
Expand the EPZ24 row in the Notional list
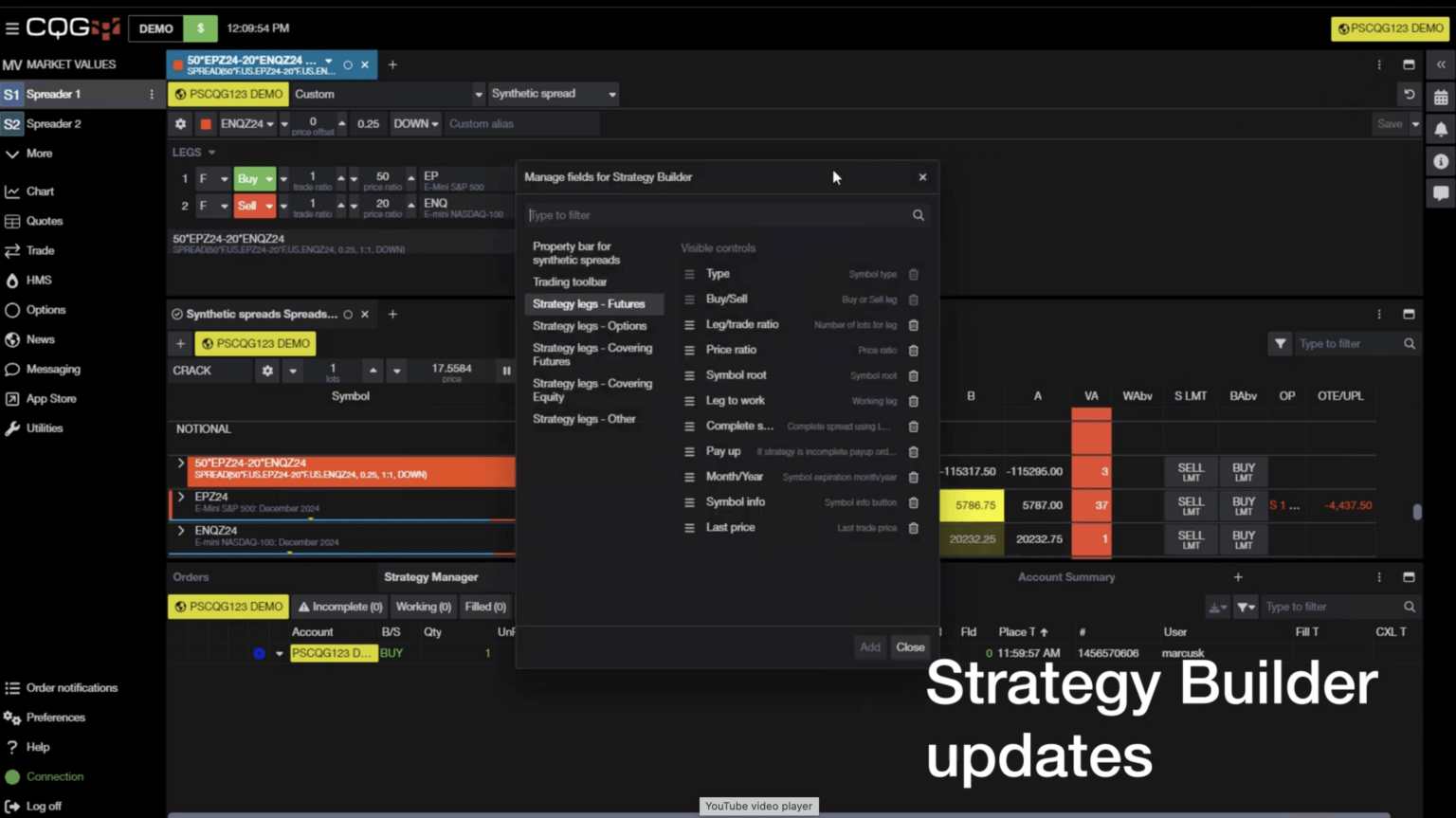(x=181, y=496)
